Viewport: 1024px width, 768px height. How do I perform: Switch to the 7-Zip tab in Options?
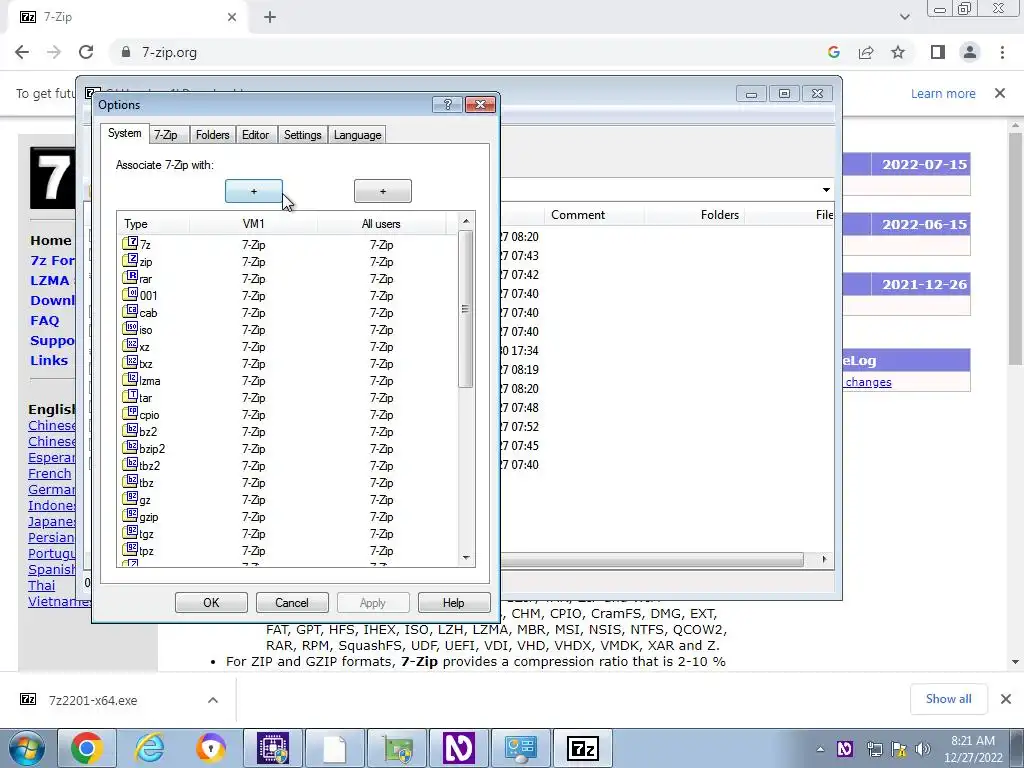[x=166, y=135]
